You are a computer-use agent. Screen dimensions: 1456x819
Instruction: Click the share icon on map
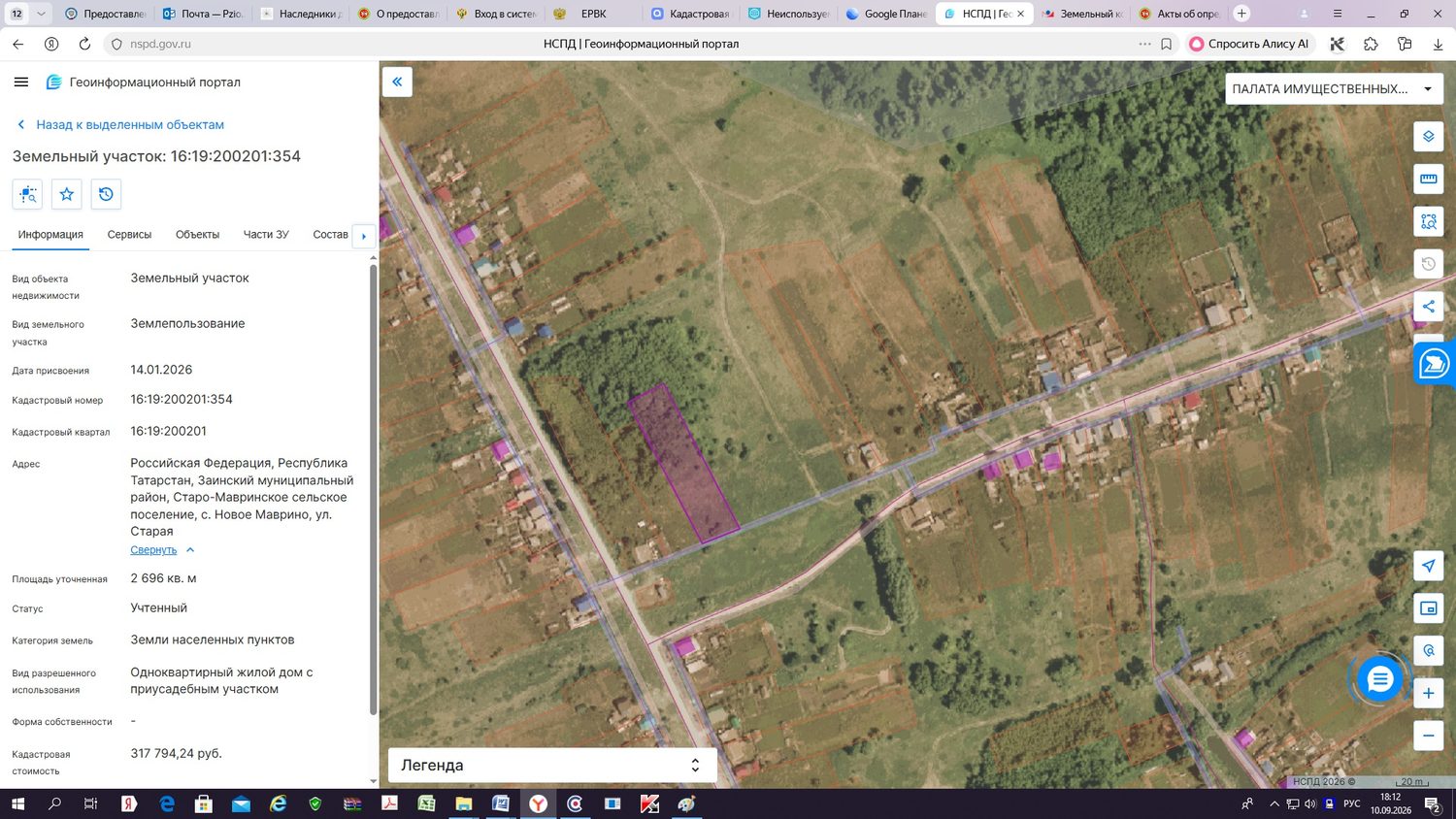1429,307
